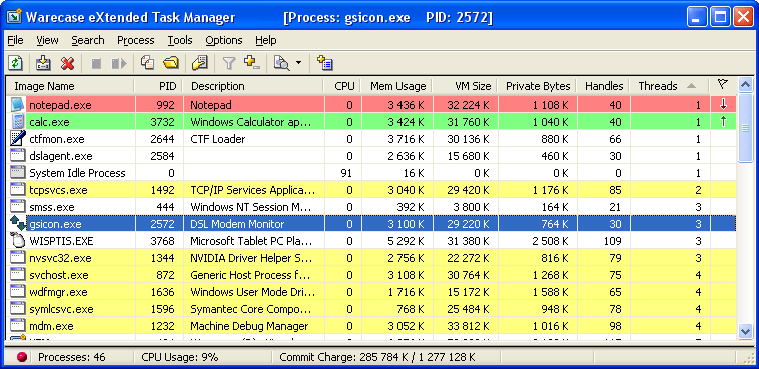The width and height of the screenshot is (759, 369).
Task: Click the calc.exe calculator icon
Action: pyautogui.click(x=17, y=122)
